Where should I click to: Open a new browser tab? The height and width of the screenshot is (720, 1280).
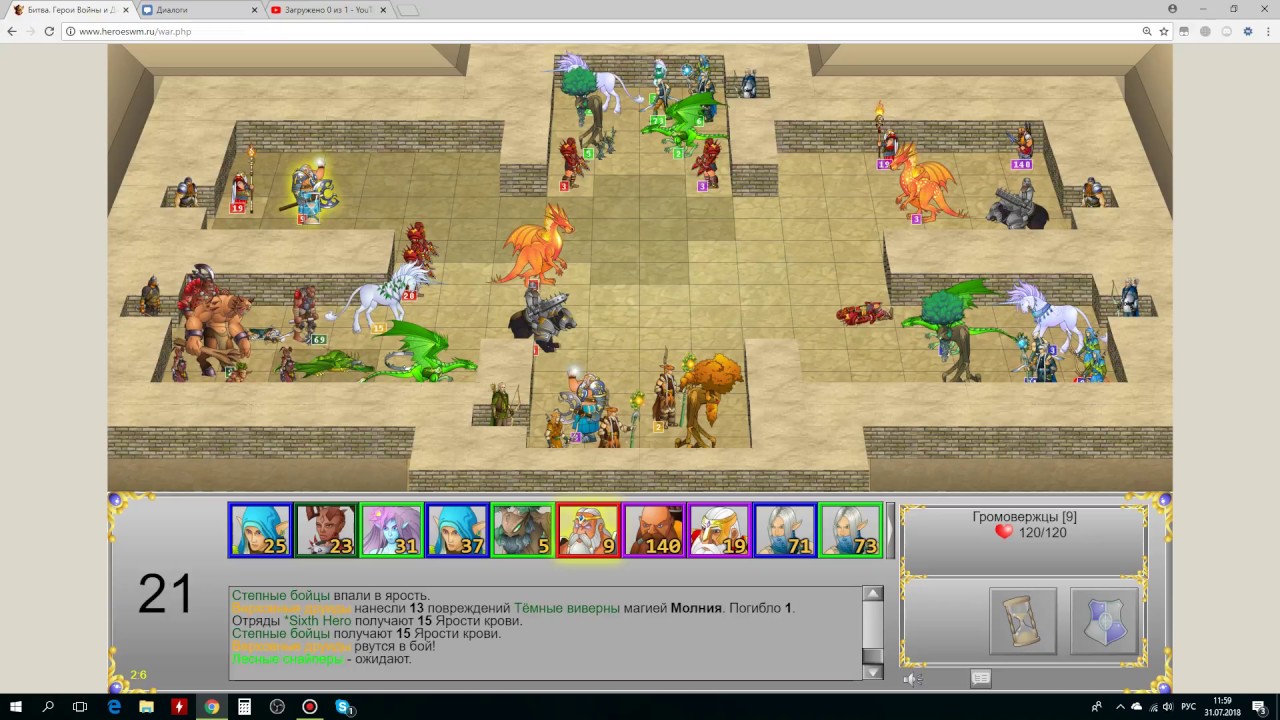click(408, 10)
